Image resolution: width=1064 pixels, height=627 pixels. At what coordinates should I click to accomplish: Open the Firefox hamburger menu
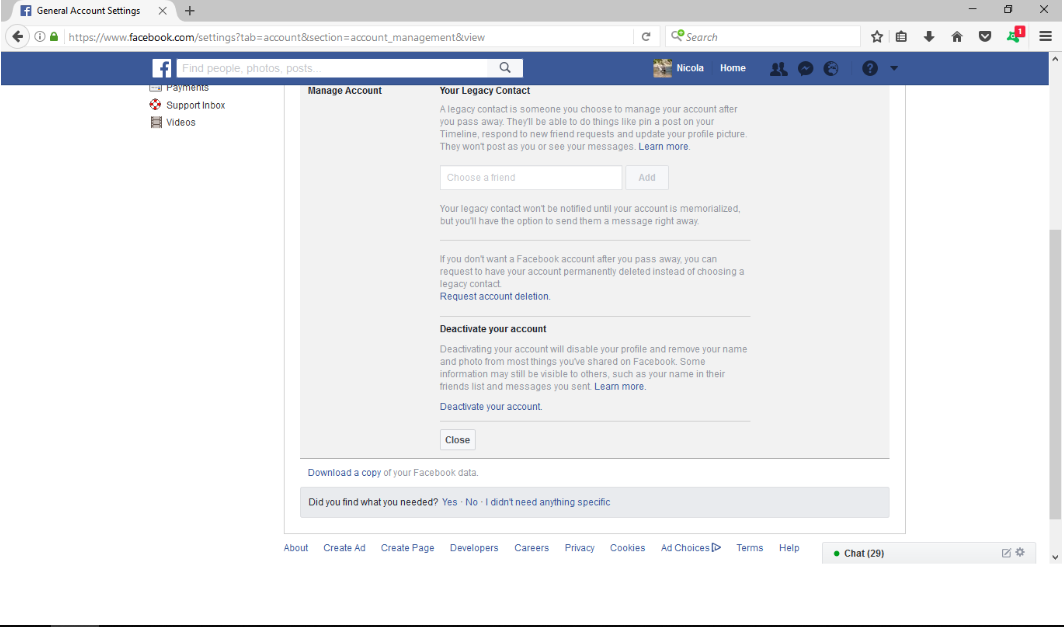(x=1046, y=37)
